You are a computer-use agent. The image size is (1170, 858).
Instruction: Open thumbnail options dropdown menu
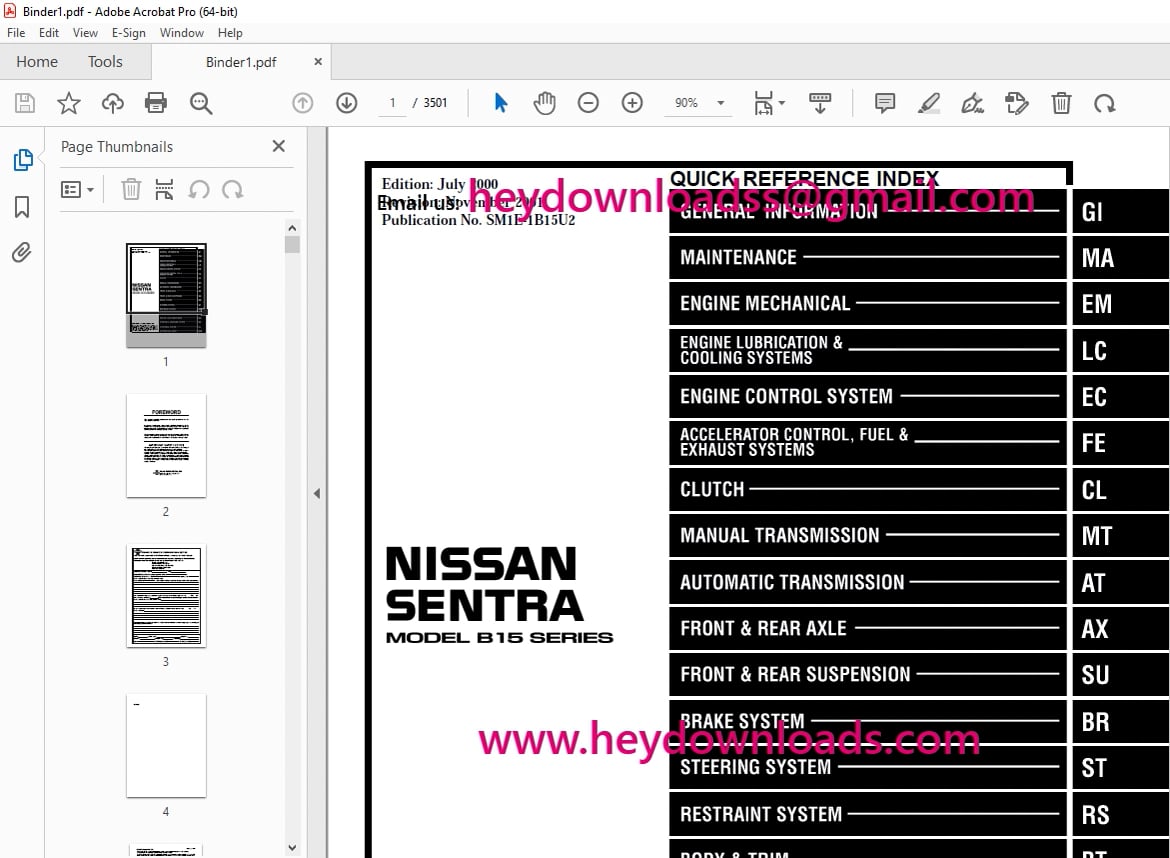tap(77, 190)
